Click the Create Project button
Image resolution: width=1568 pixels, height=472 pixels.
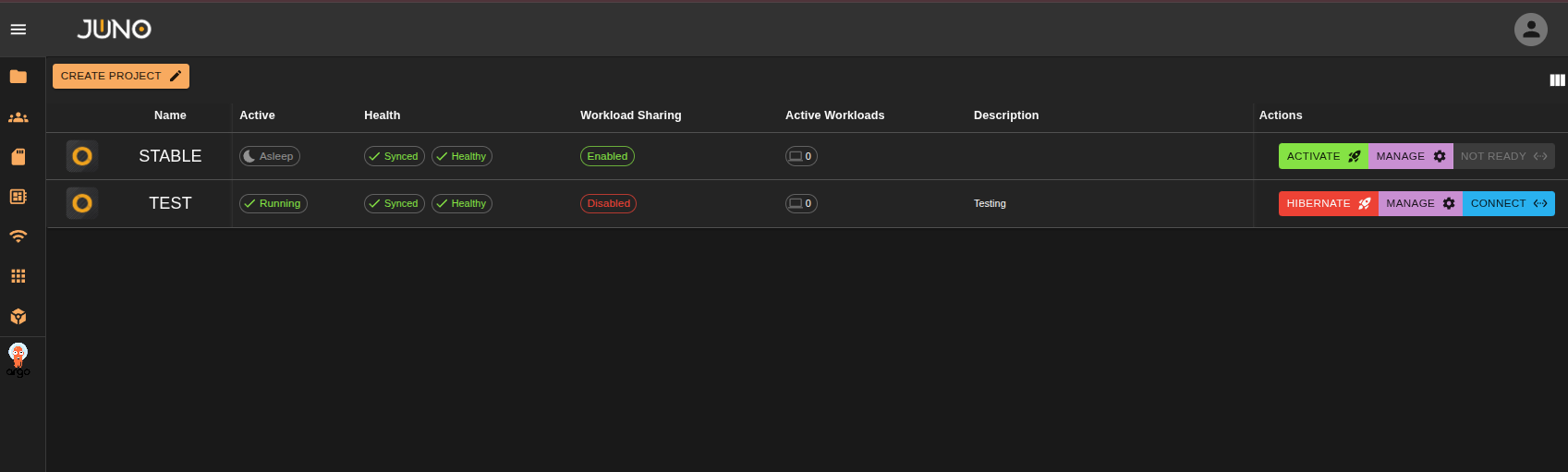pyautogui.click(x=121, y=76)
